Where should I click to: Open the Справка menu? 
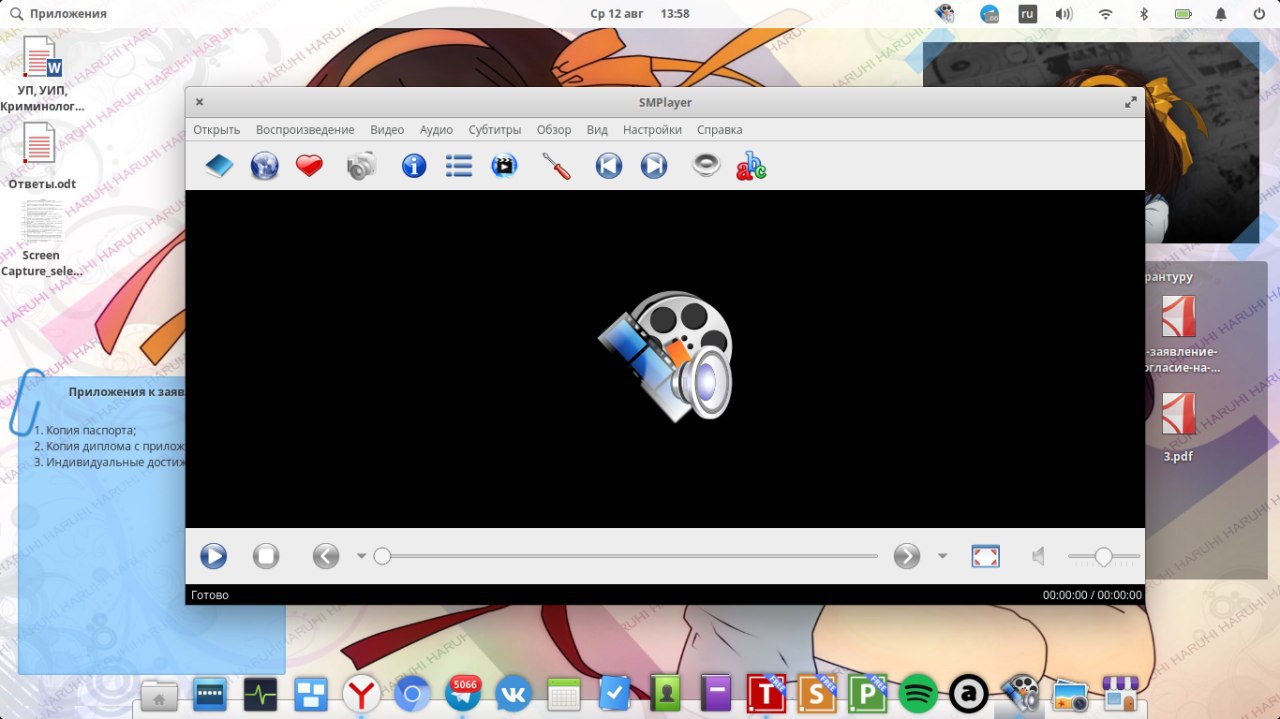[720, 130]
